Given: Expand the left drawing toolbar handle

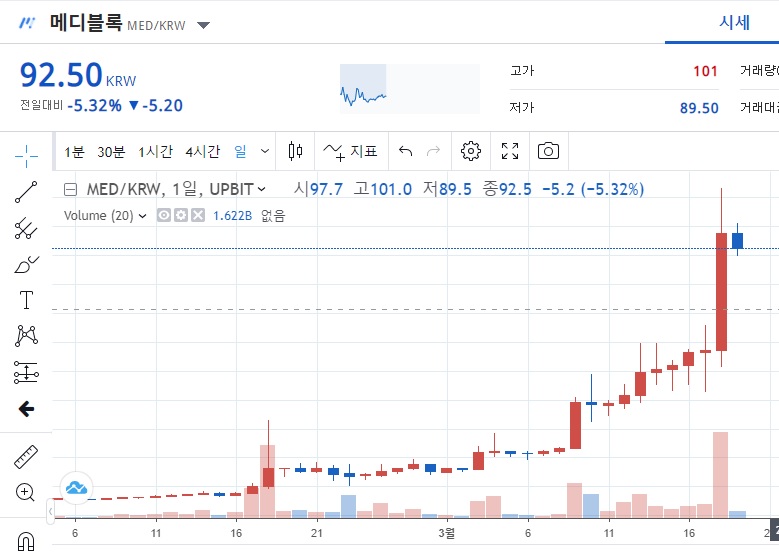Looking at the screenshot, I should tap(50, 511).
